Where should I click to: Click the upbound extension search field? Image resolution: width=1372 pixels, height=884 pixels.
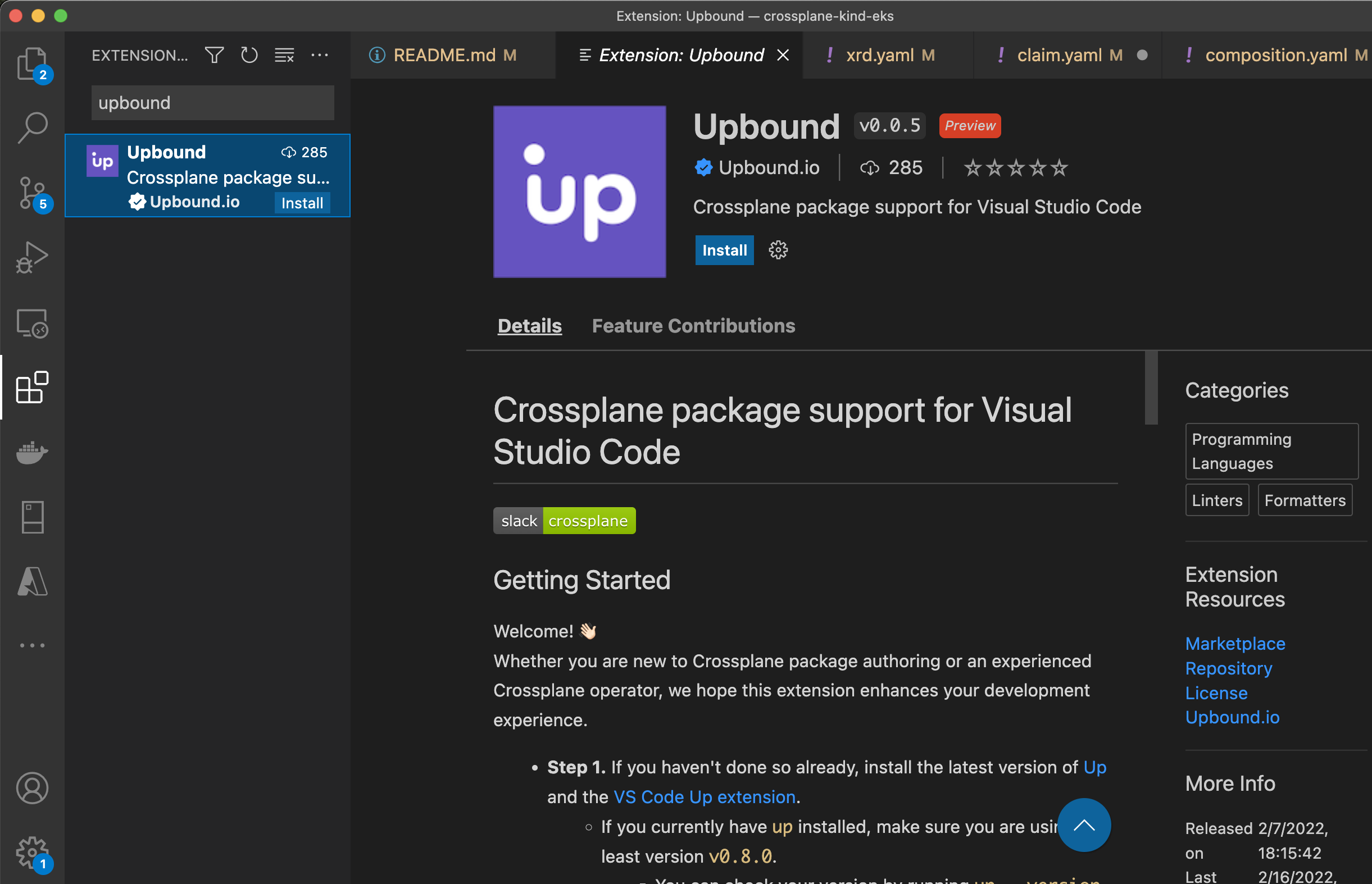212,103
